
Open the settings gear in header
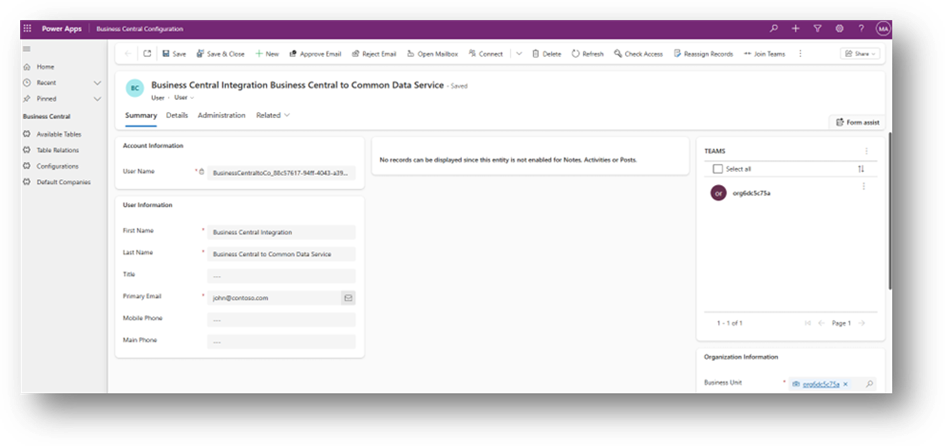(x=840, y=28)
